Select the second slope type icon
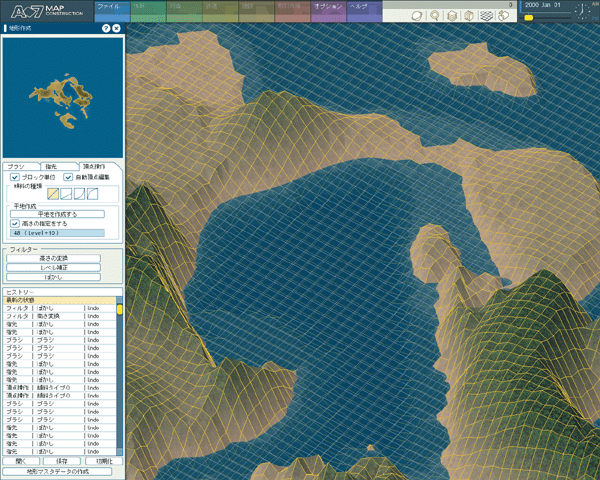The height and width of the screenshot is (480, 600). (x=66, y=194)
